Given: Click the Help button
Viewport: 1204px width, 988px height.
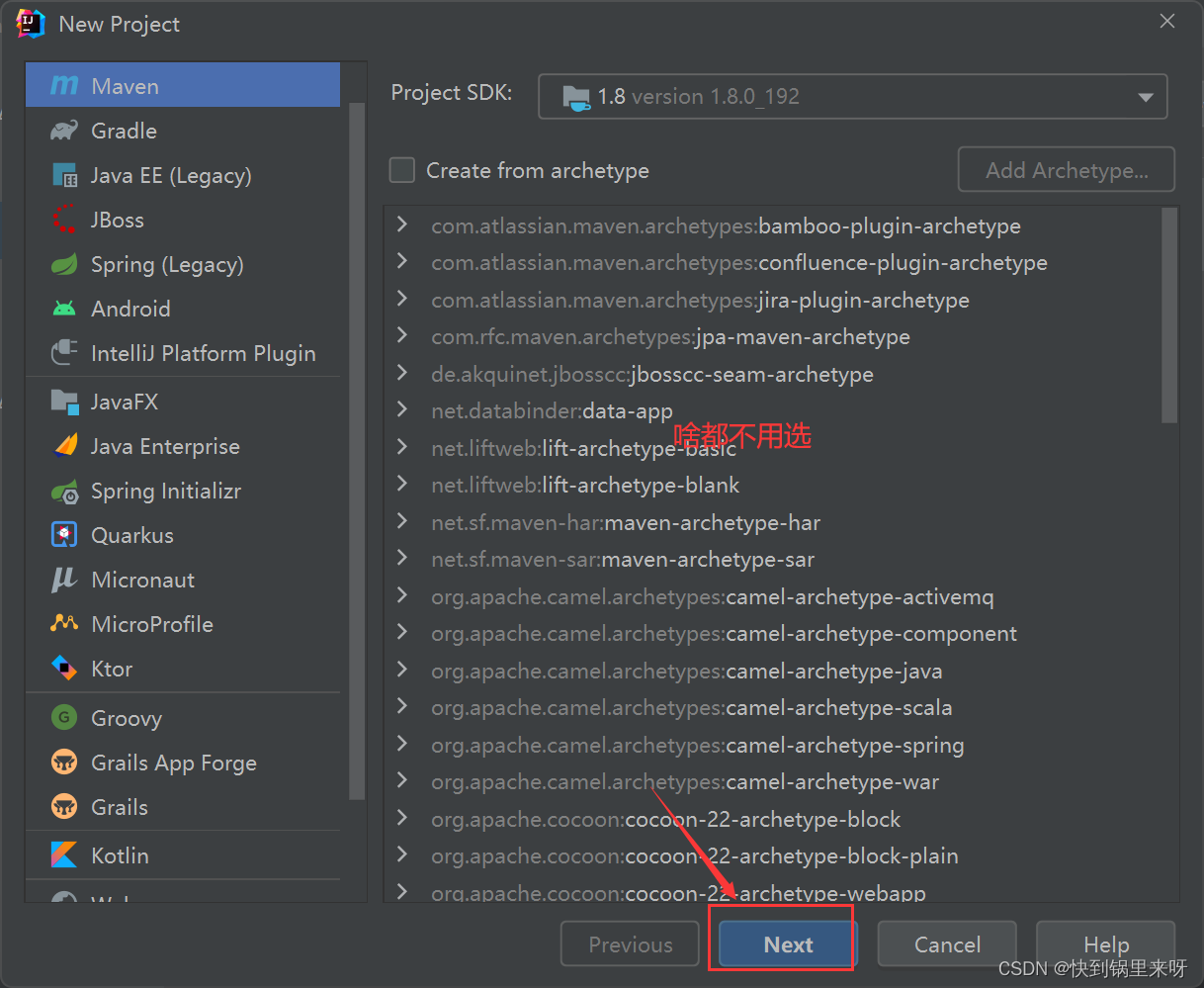Looking at the screenshot, I should click(1105, 944).
